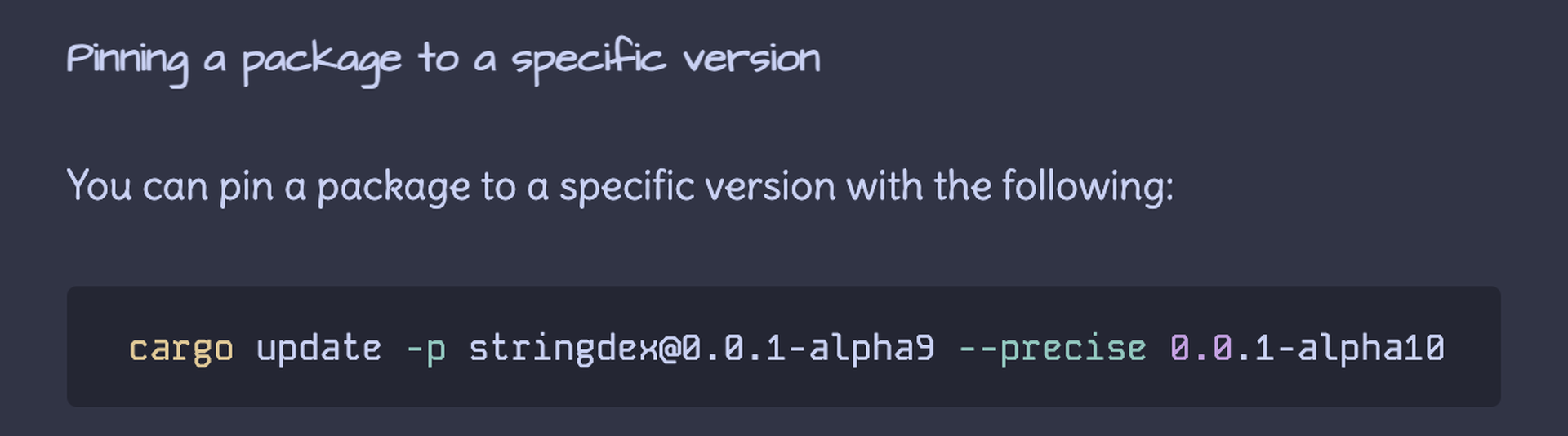Click the word "Pinning" in the heading
Image resolution: width=1568 pixels, height=436 pixels.
point(127,60)
